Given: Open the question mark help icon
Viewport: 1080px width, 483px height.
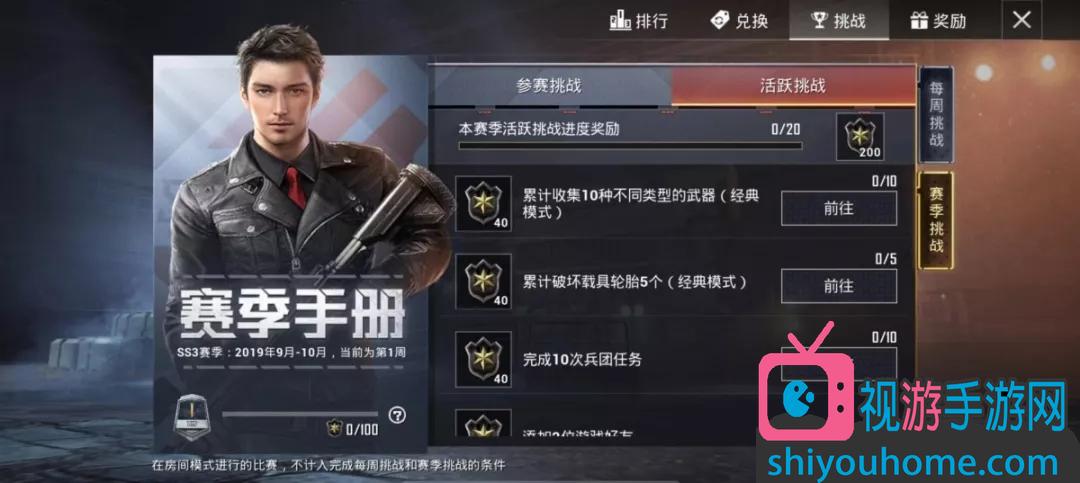Looking at the screenshot, I should pyautogui.click(x=397, y=415).
